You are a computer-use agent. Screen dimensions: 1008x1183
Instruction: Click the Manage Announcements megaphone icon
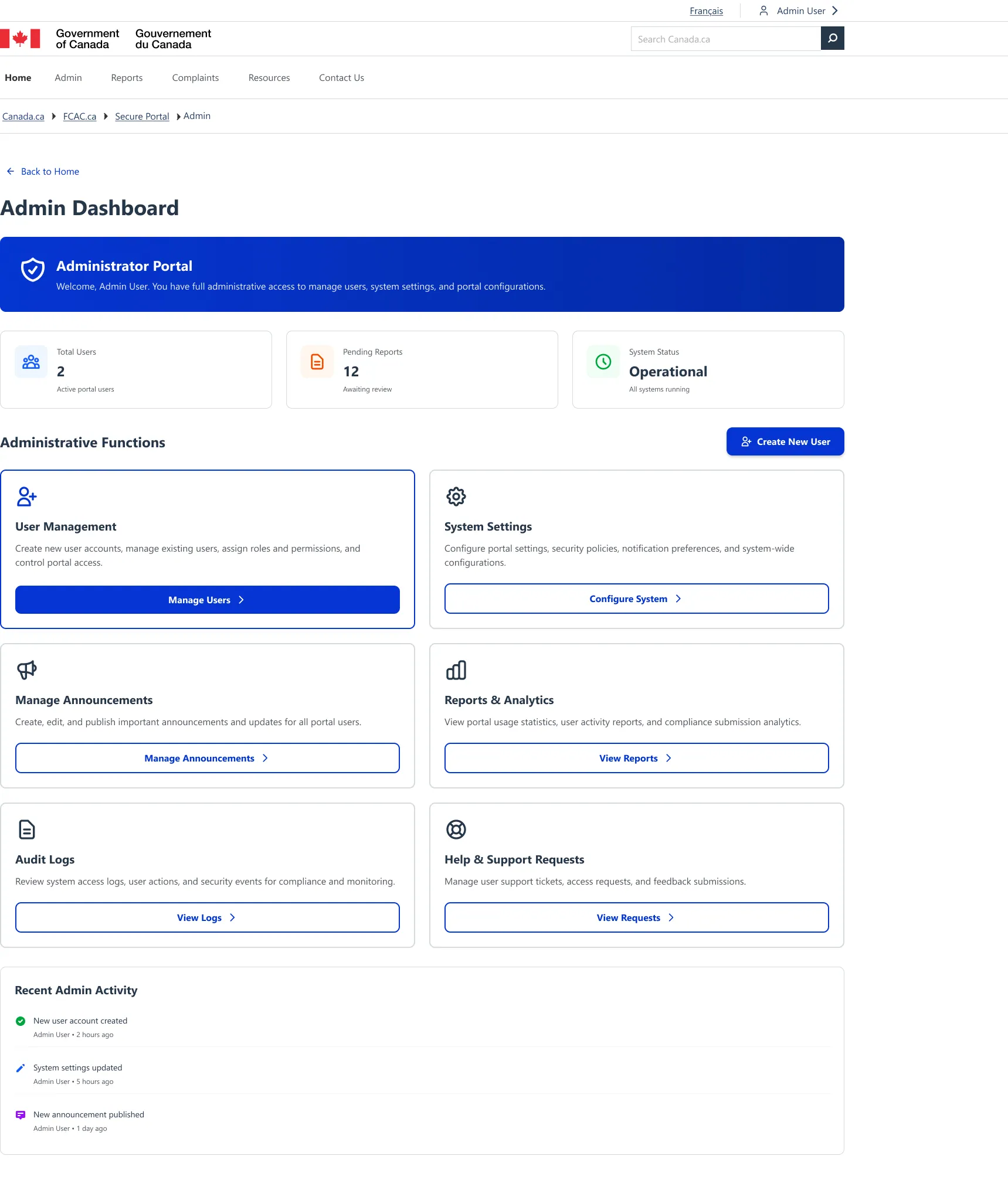point(27,670)
